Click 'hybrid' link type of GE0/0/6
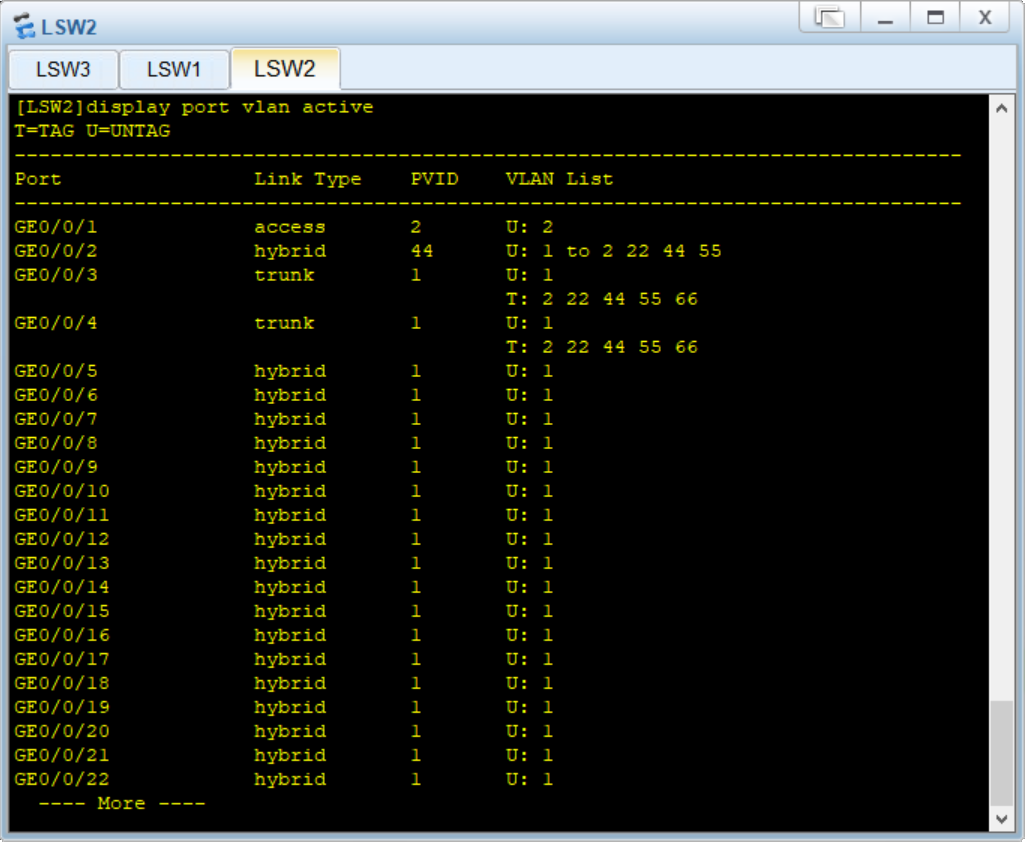Viewport: 1025px width, 842px height. [x=290, y=395]
